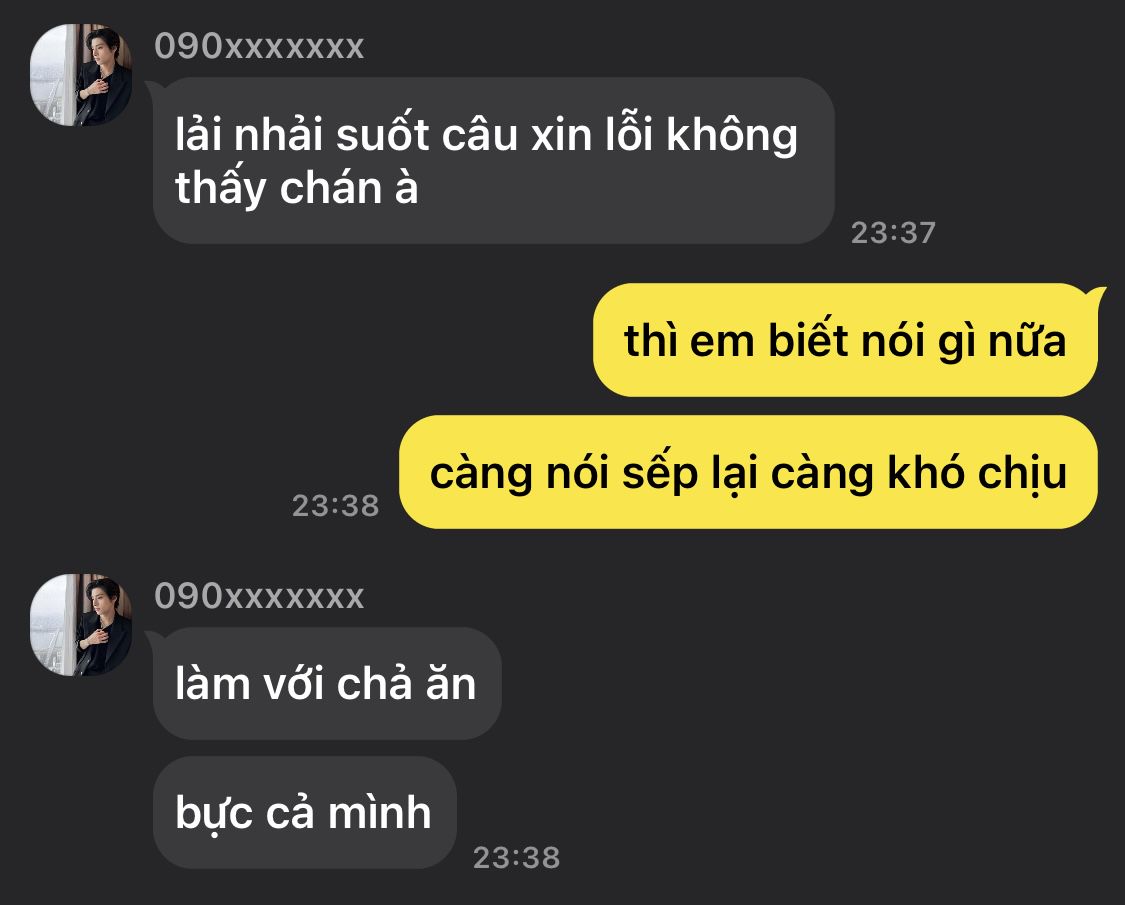Click the 23:37 timestamp
The height and width of the screenshot is (905, 1125).
pyautogui.click(x=893, y=233)
